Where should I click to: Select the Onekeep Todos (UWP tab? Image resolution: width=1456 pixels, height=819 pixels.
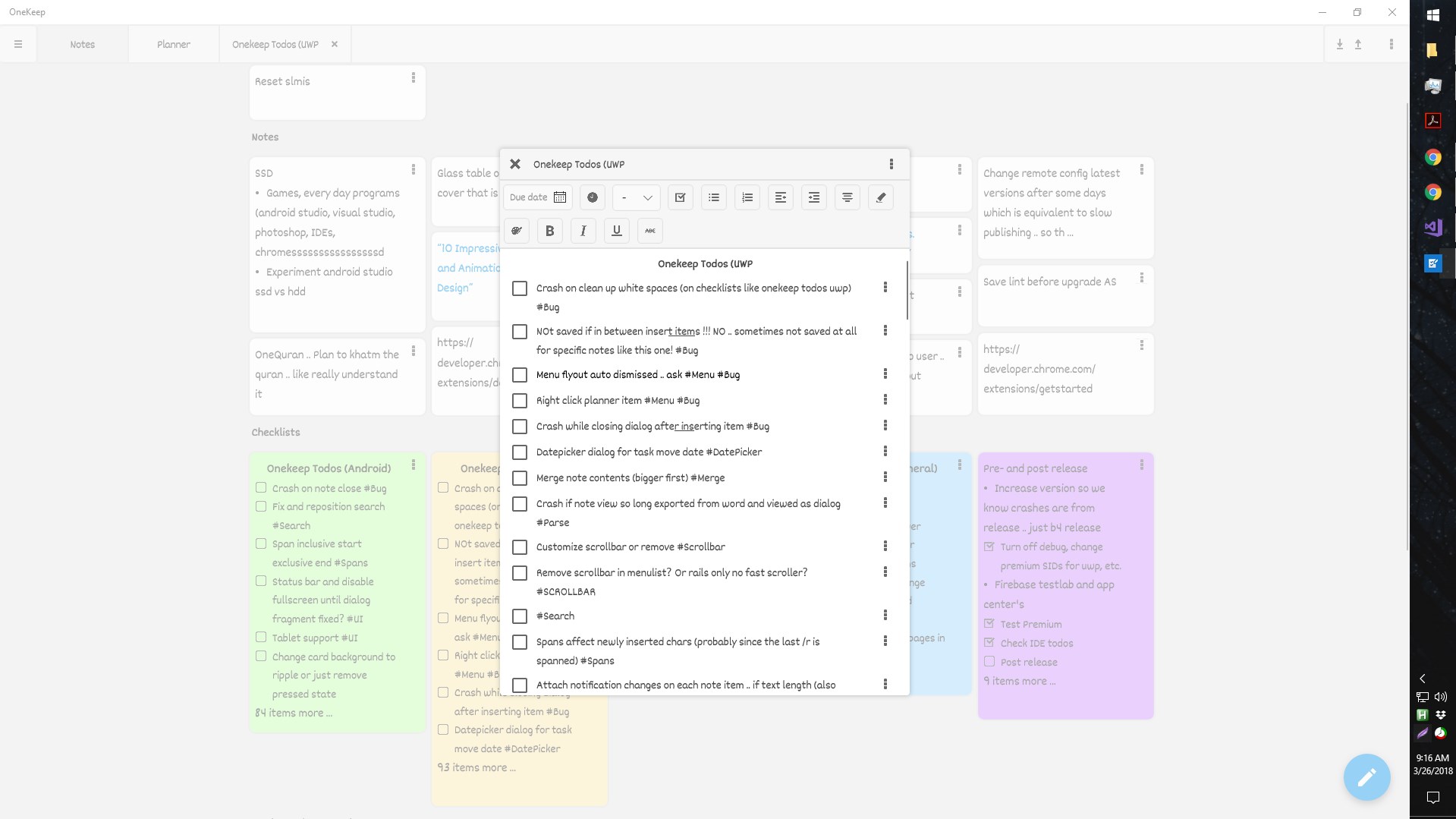point(275,44)
